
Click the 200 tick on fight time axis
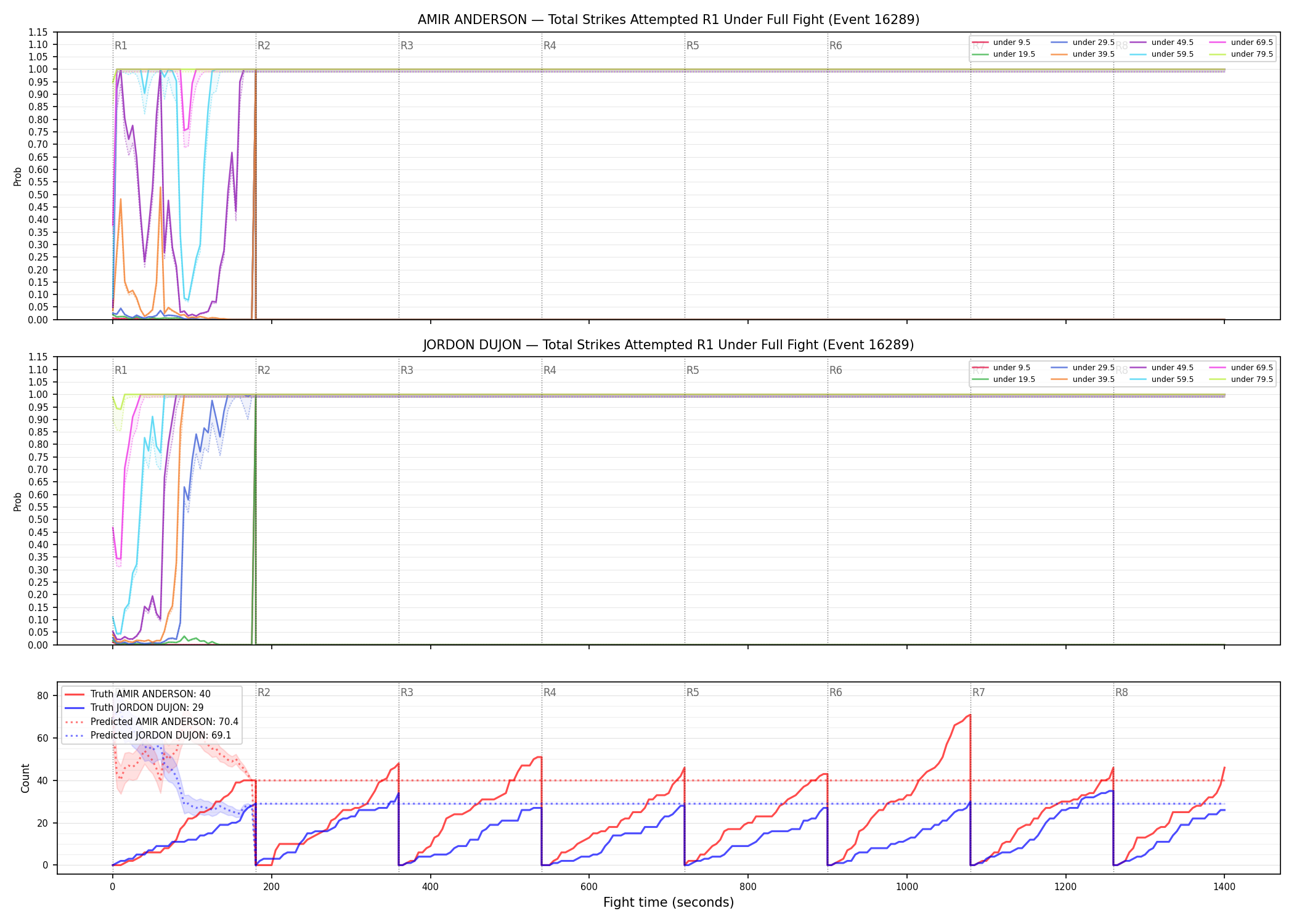pyautogui.click(x=271, y=887)
